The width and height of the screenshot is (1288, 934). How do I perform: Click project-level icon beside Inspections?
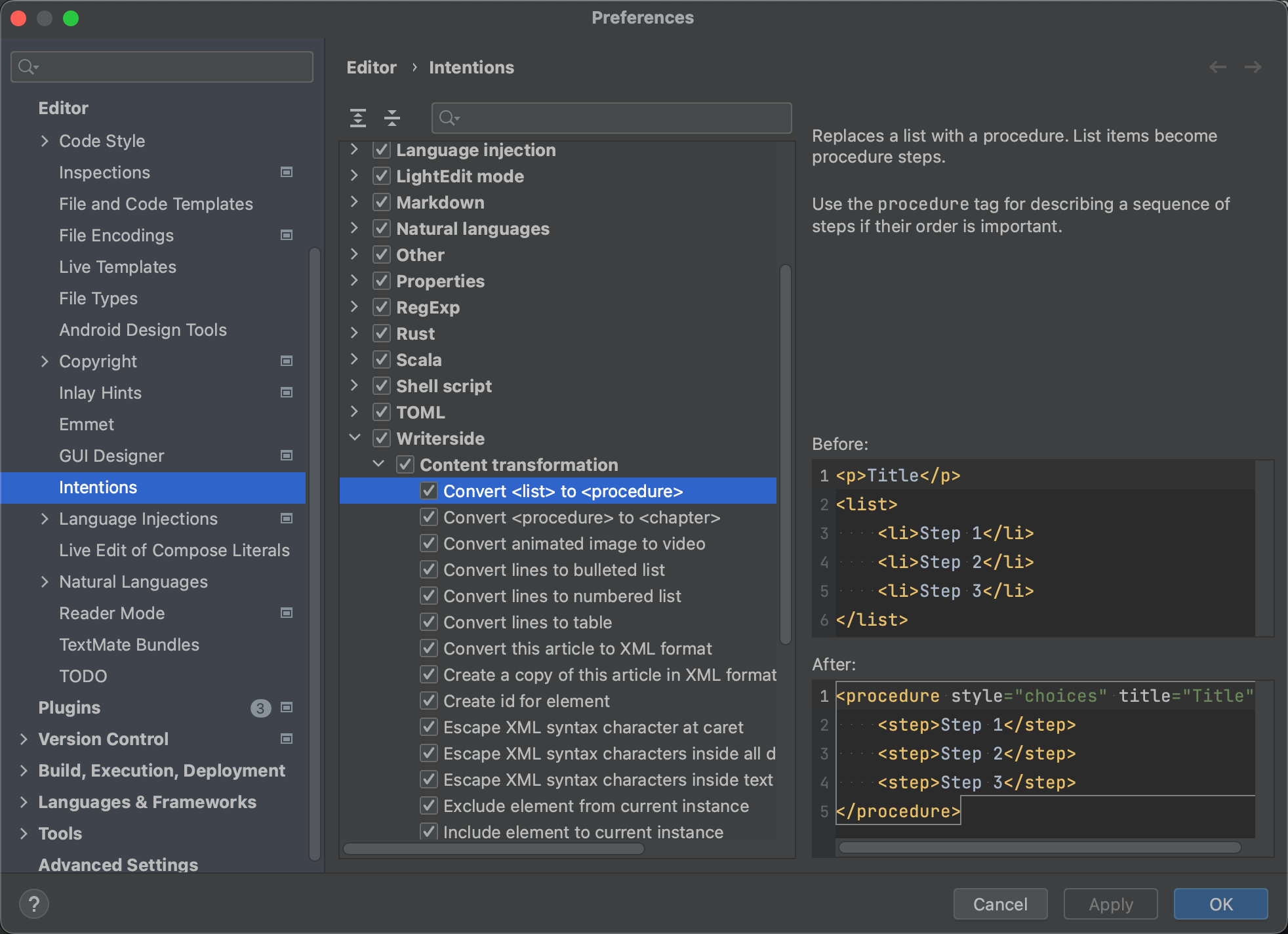[287, 173]
